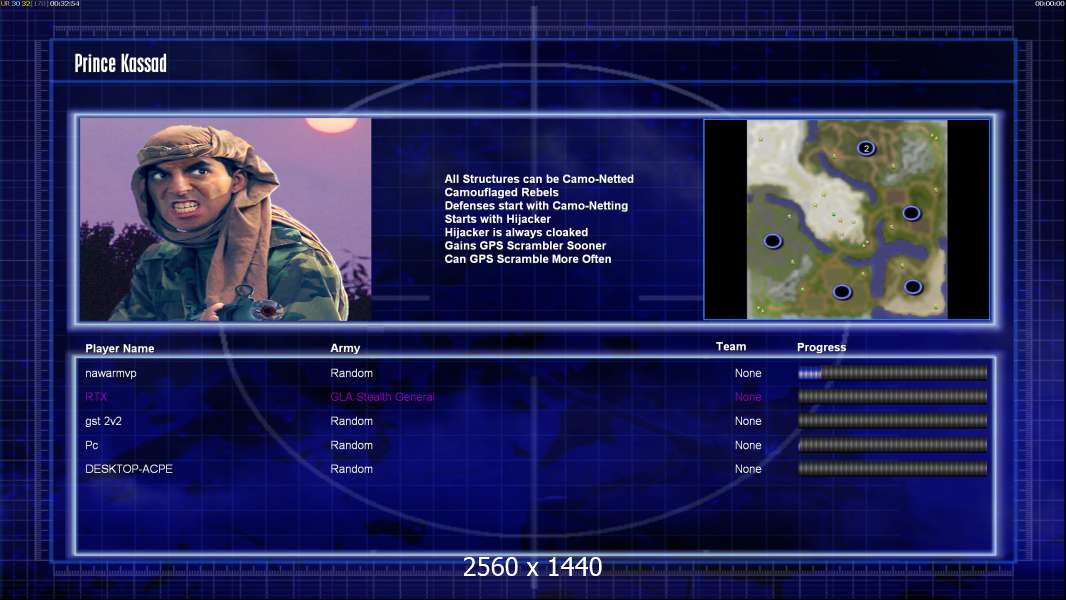
Task: Click 'Starts with Hijacker' ability line
Action: pyautogui.click(x=498, y=219)
